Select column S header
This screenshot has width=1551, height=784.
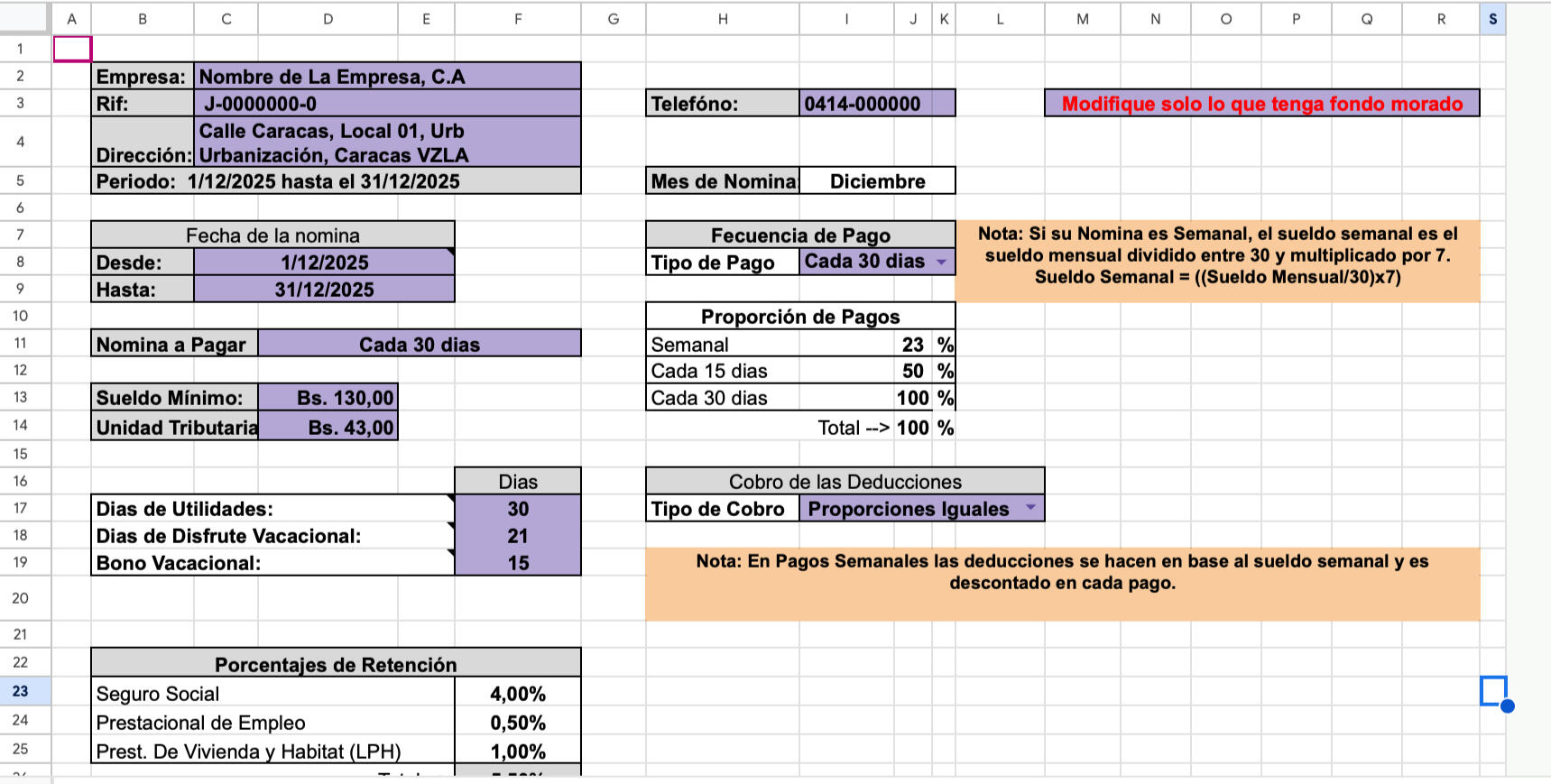click(1492, 19)
